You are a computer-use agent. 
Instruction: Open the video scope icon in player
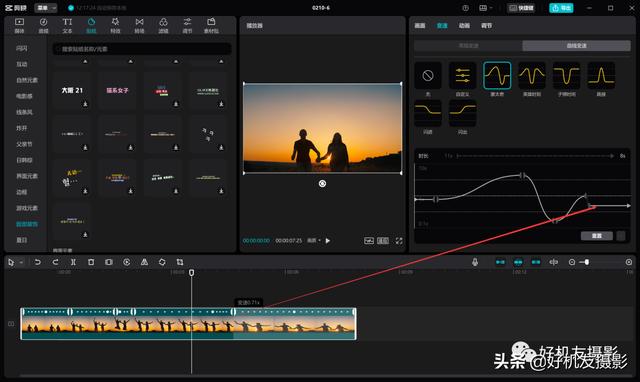369,241
